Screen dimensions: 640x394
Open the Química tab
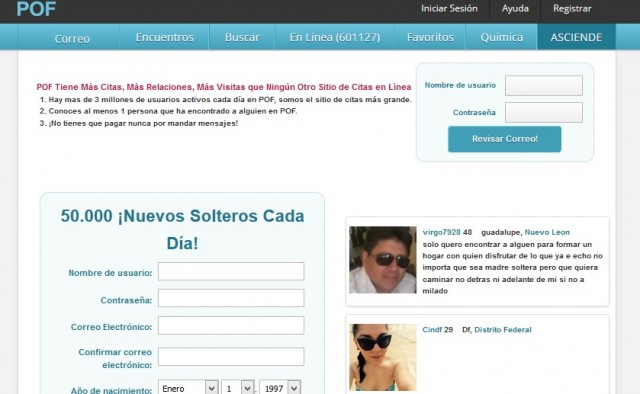[x=501, y=37]
